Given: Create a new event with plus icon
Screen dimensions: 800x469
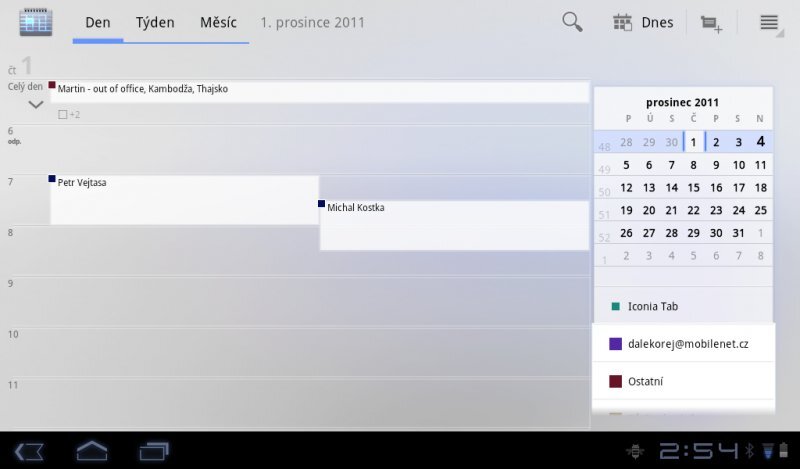Looking at the screenshot, I should (x=711, y=23).
